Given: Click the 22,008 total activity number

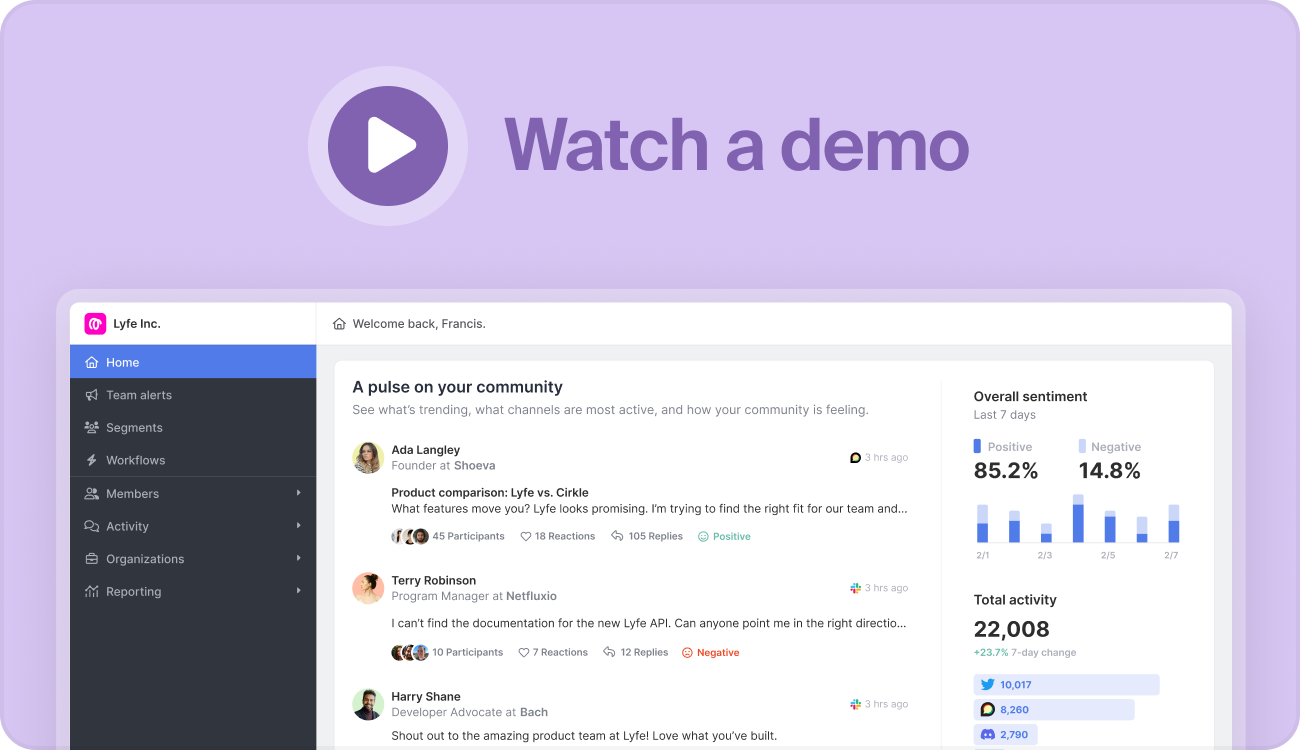Looking at the screenshot, I should (1012, 629).
